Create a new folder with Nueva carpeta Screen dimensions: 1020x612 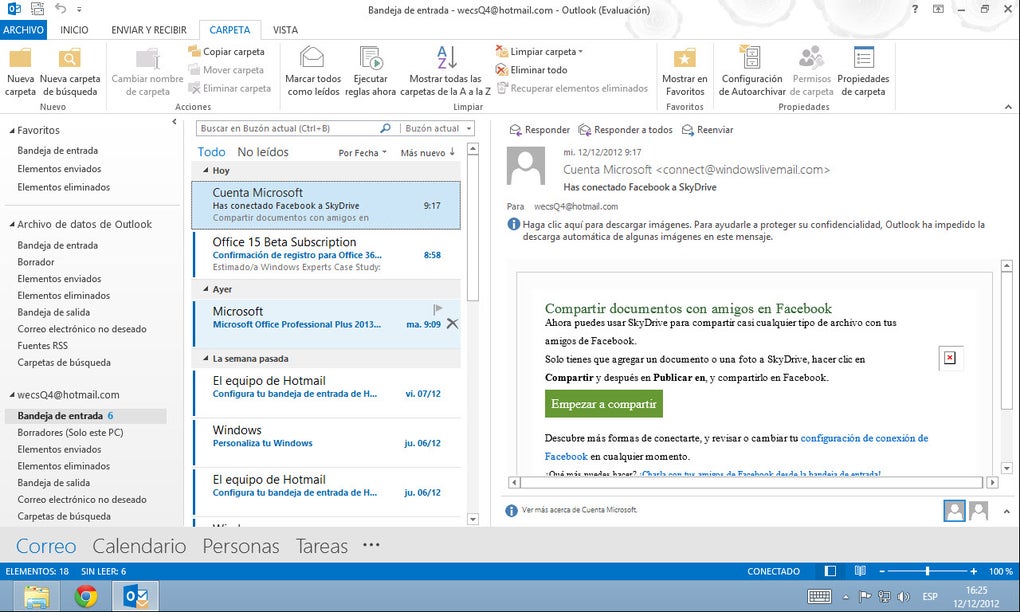[x=20, y=72]
